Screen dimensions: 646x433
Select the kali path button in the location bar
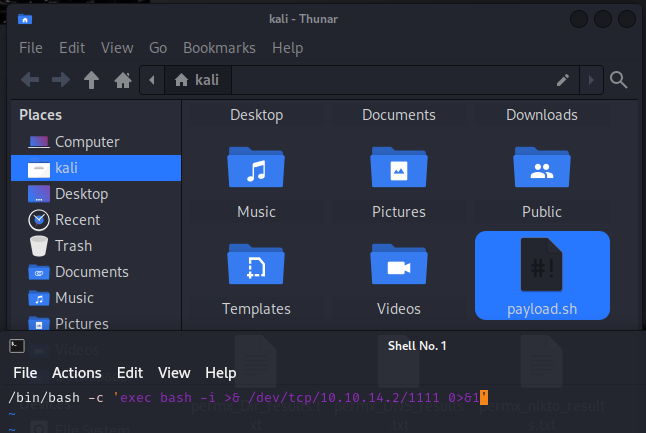click(197, 80)
